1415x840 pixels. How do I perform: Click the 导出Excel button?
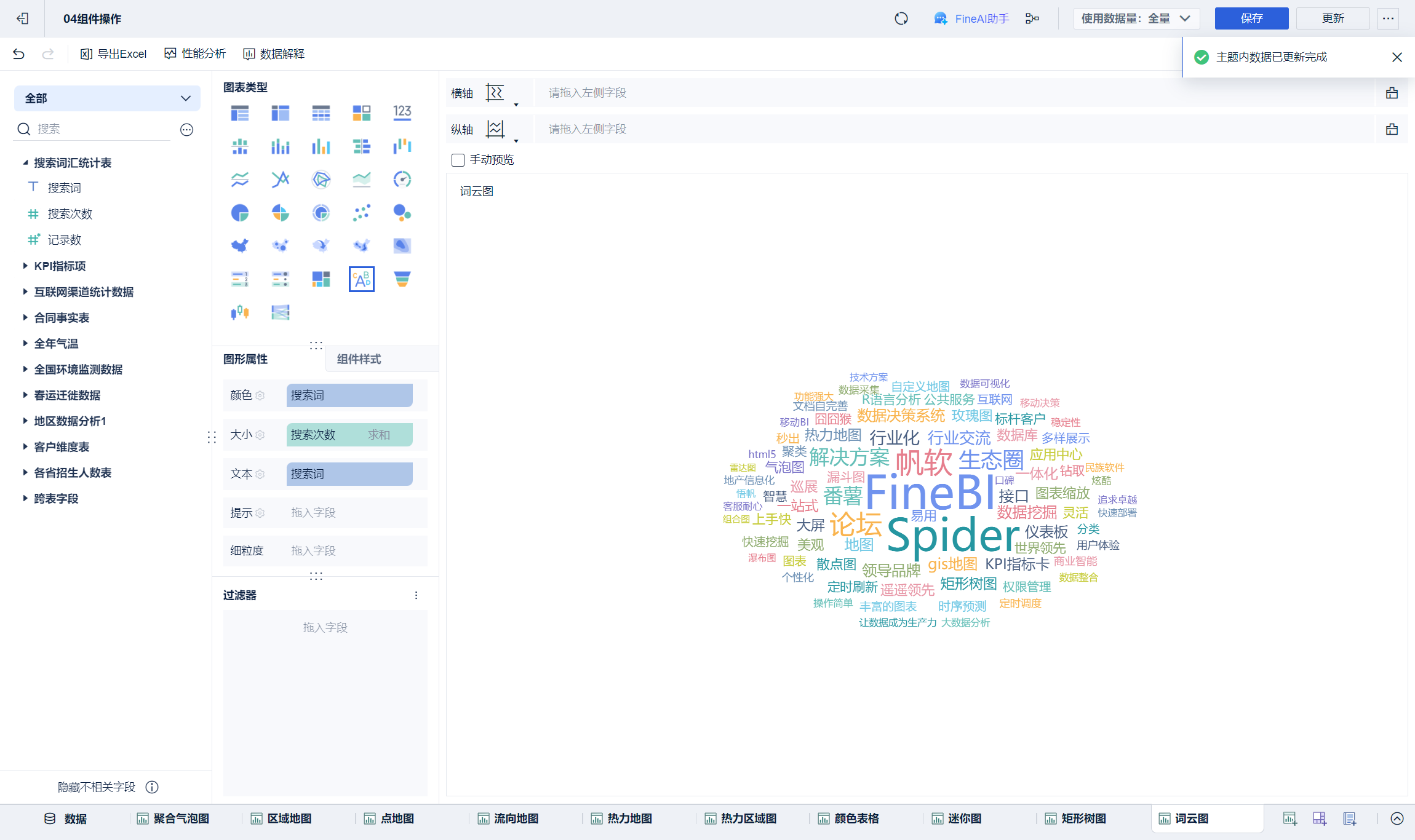(114, 54)
